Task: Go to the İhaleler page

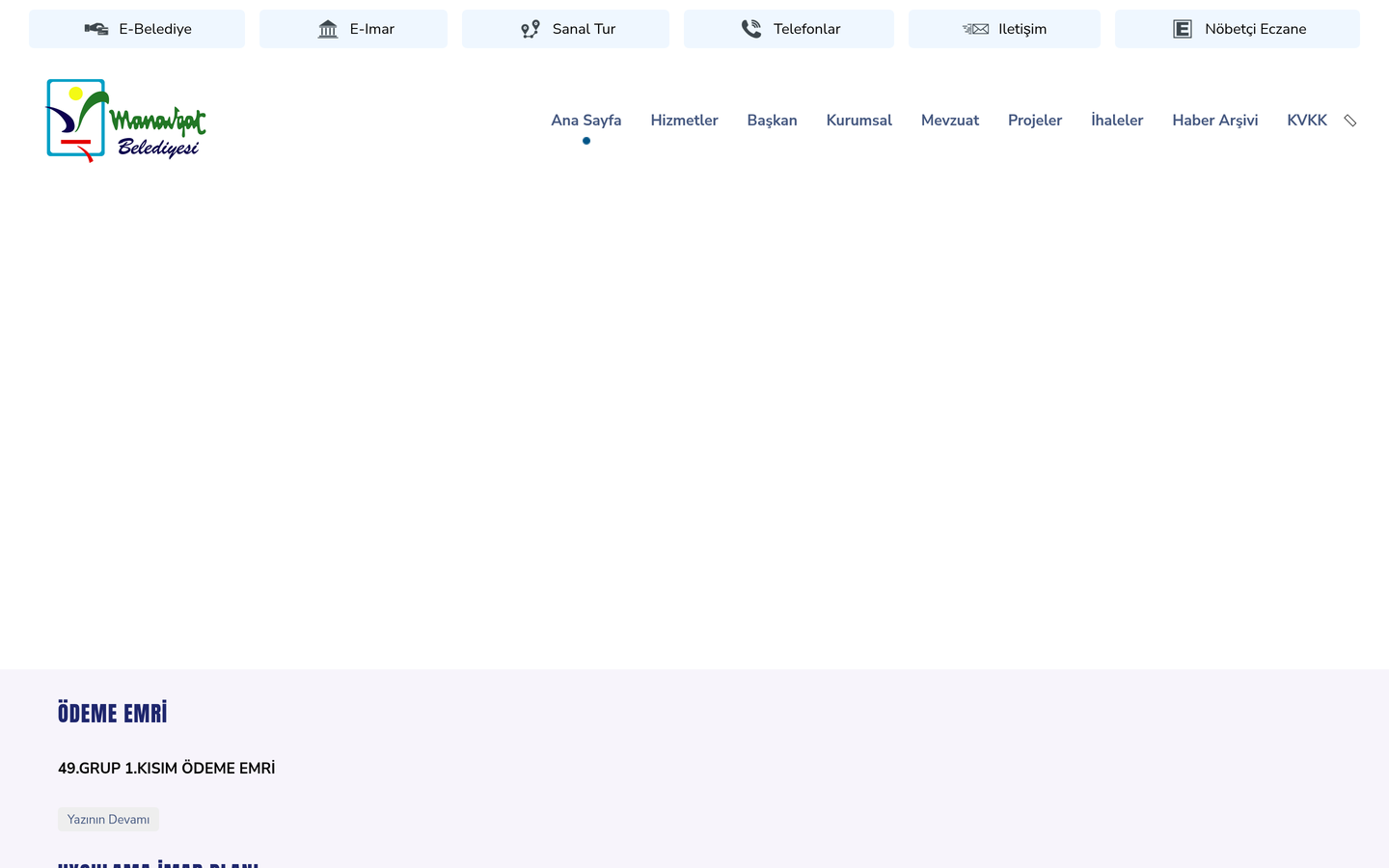Action: [x=1117, y=121]
